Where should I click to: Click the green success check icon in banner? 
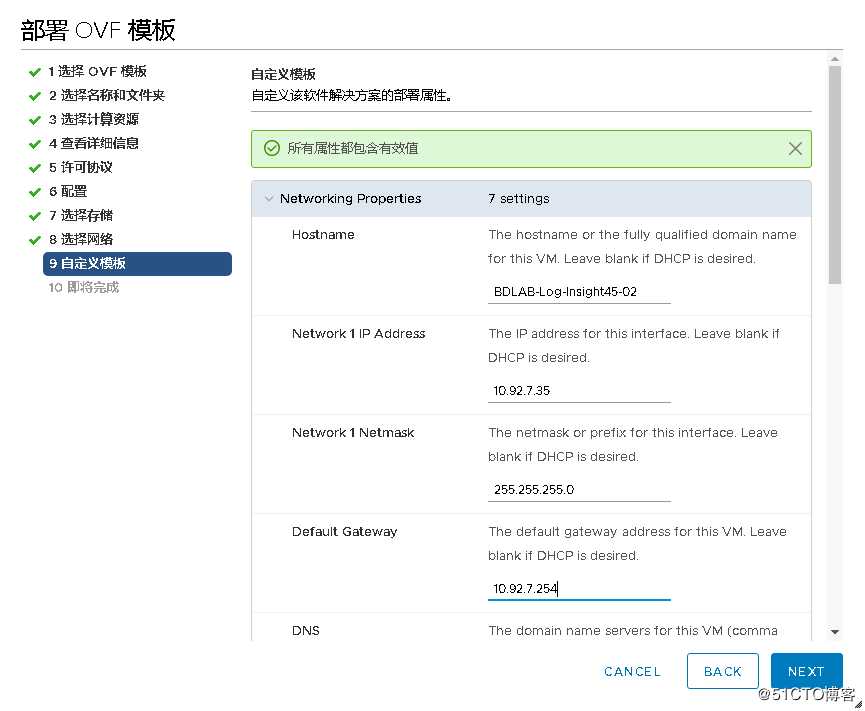pyautogui.click(x=271, y=148)
